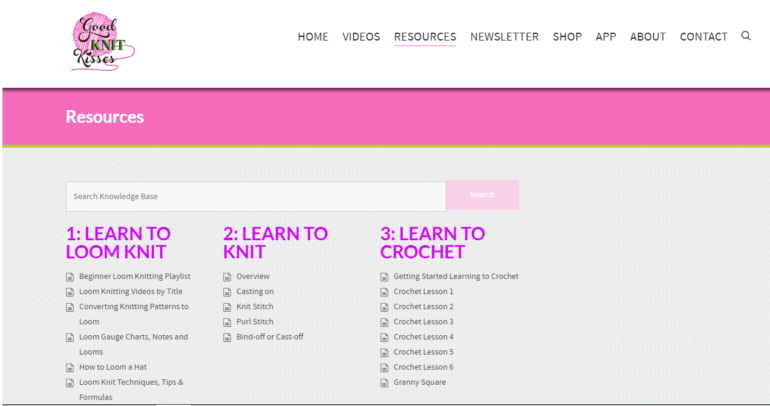Open Converting Knitting Patterns to Loom article
The height and width of the screenshot is (406, 770).
pos(134,314)
